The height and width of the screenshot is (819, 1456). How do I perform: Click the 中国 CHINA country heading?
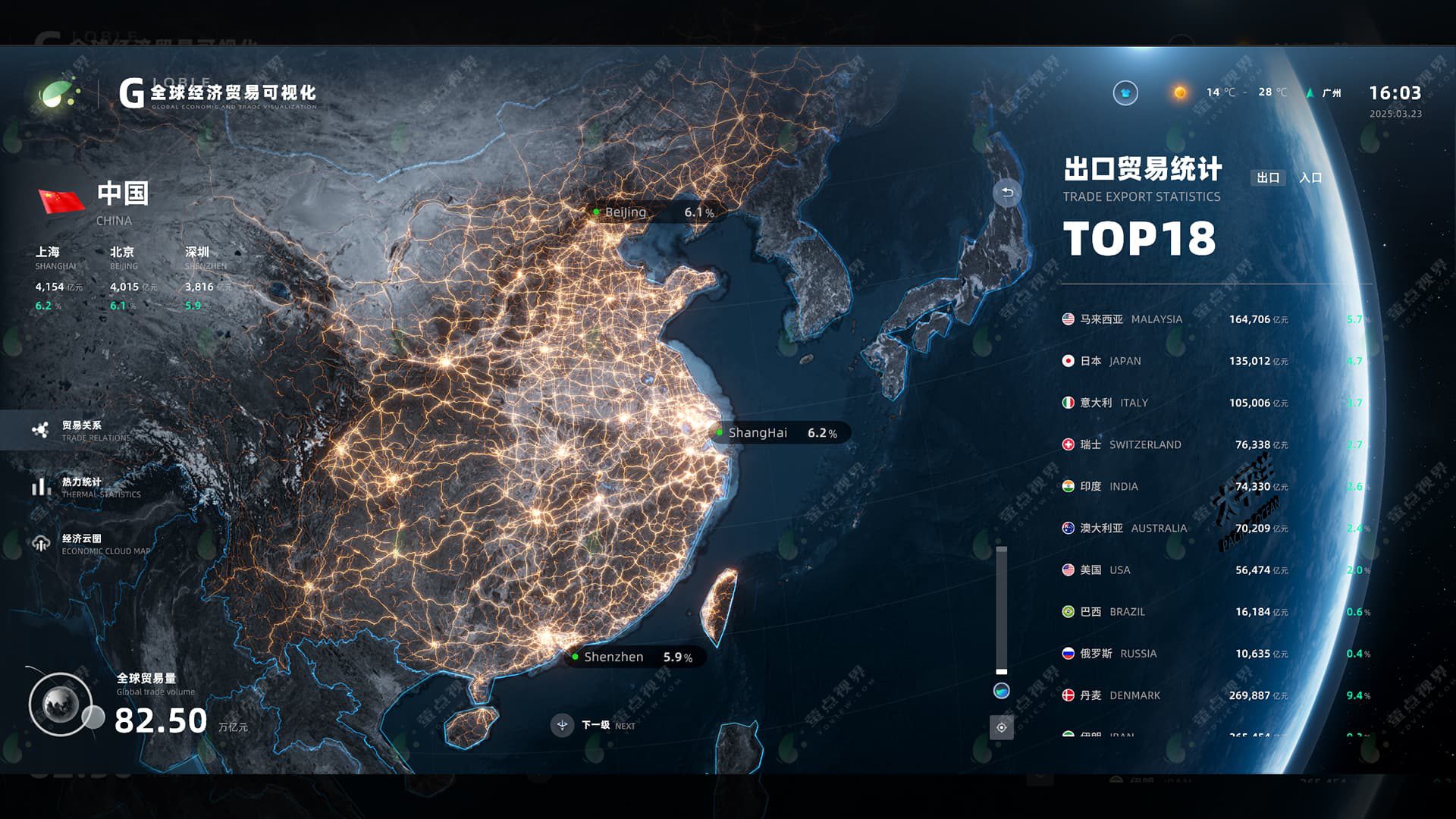122,202
